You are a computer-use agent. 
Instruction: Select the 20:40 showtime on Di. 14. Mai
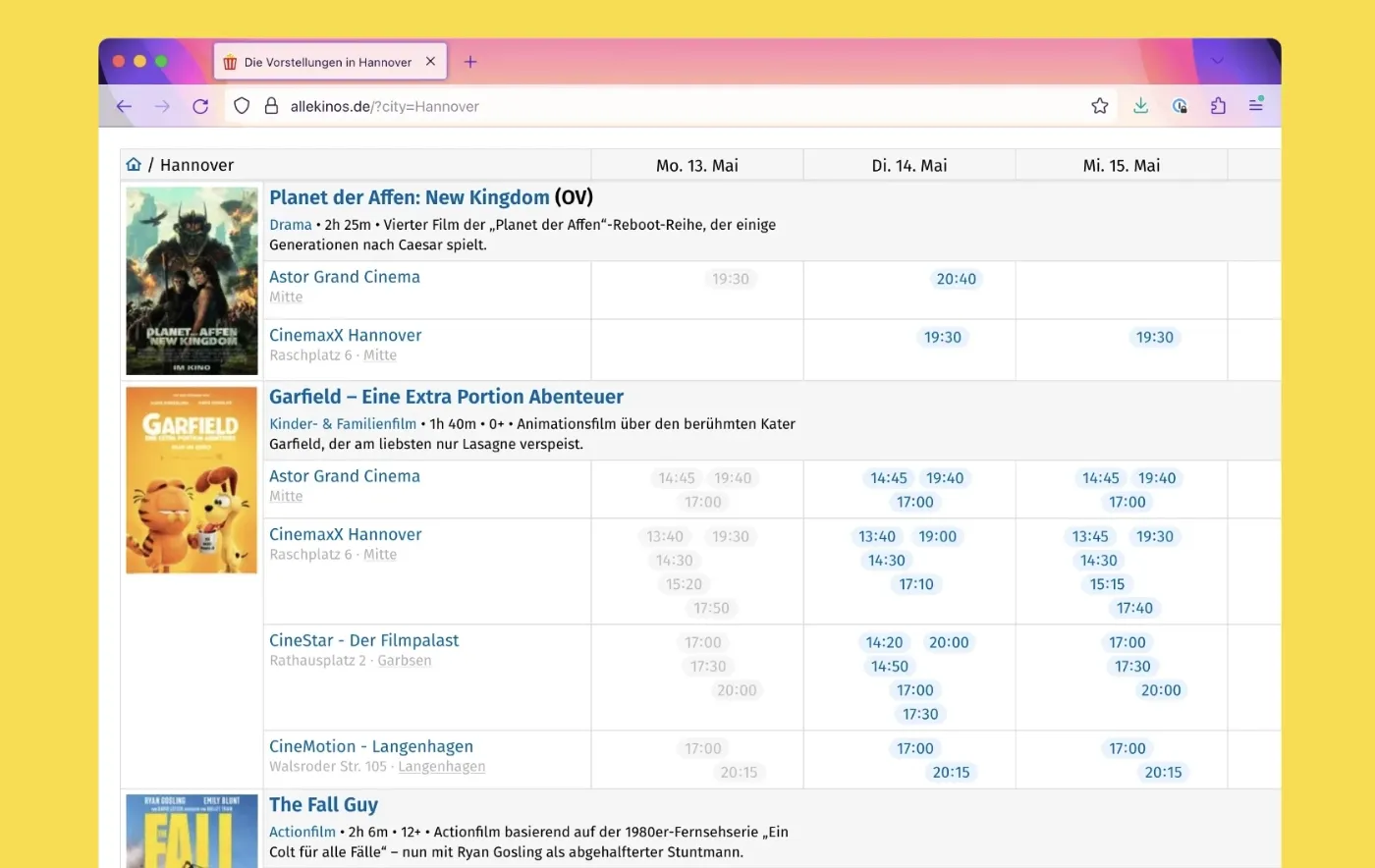click(x=956, y=279)
